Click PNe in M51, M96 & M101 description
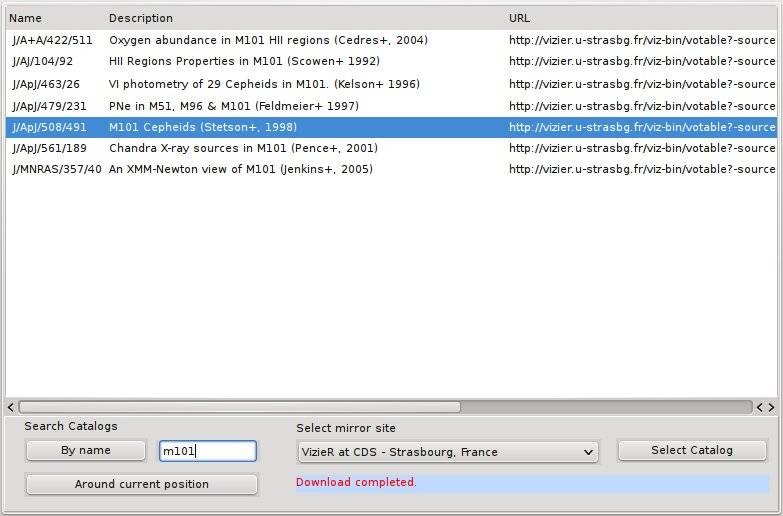 click(x=234, y=106)
